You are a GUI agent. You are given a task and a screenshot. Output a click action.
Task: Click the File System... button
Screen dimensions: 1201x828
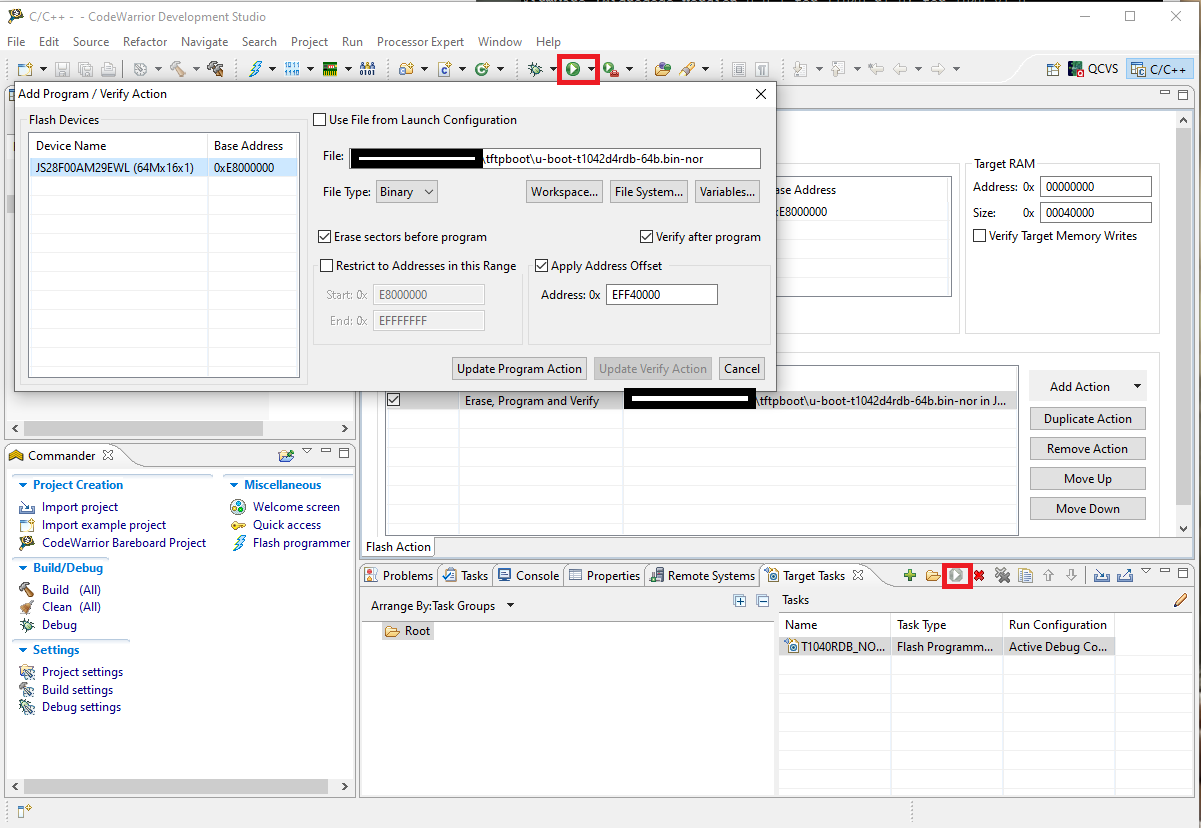tap(649, 192)
